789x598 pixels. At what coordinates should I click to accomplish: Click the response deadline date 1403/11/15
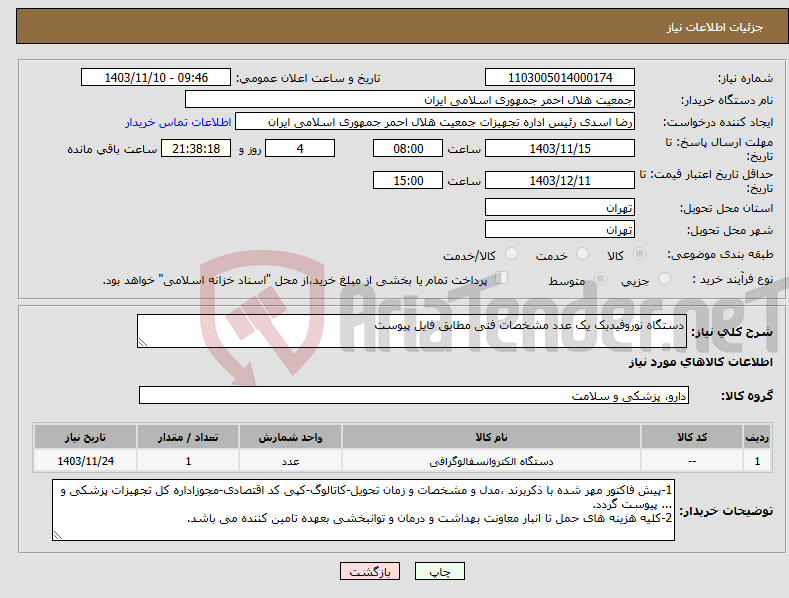[560, 148]
